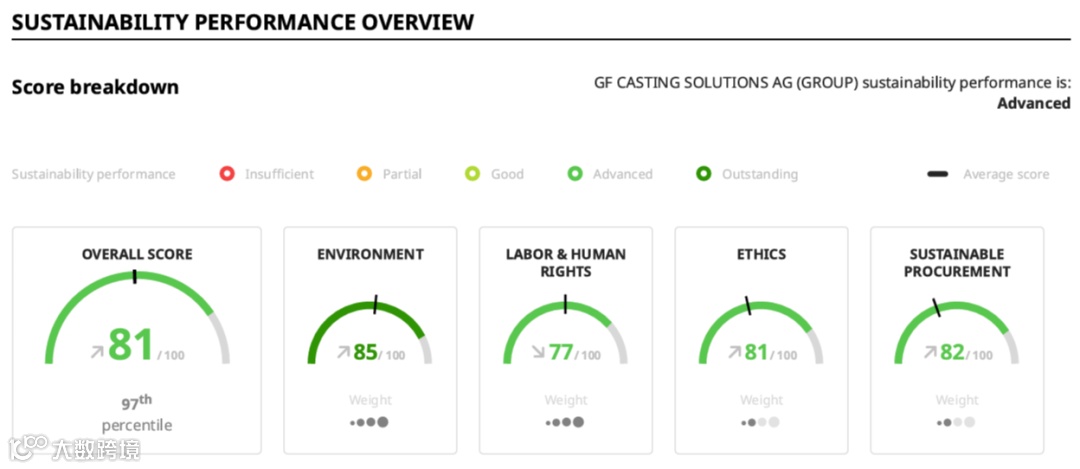Click the 97th percentile text

(x=137, y=413)
